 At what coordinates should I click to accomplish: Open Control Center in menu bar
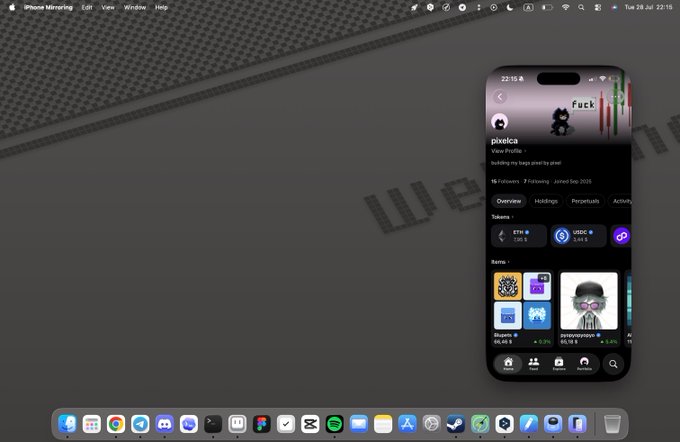coord(598,7)
